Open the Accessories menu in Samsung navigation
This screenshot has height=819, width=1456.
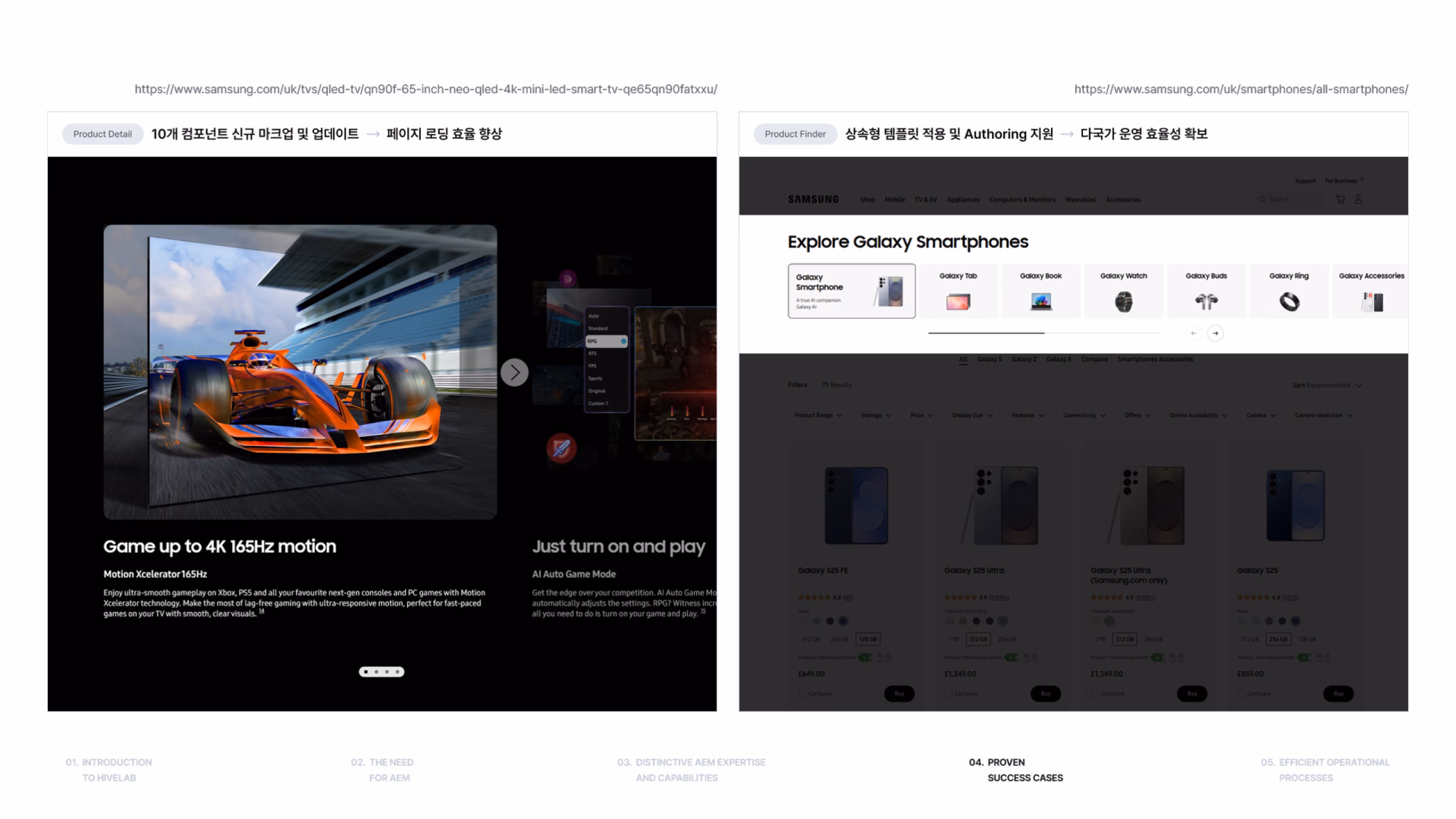point(1123,200)
